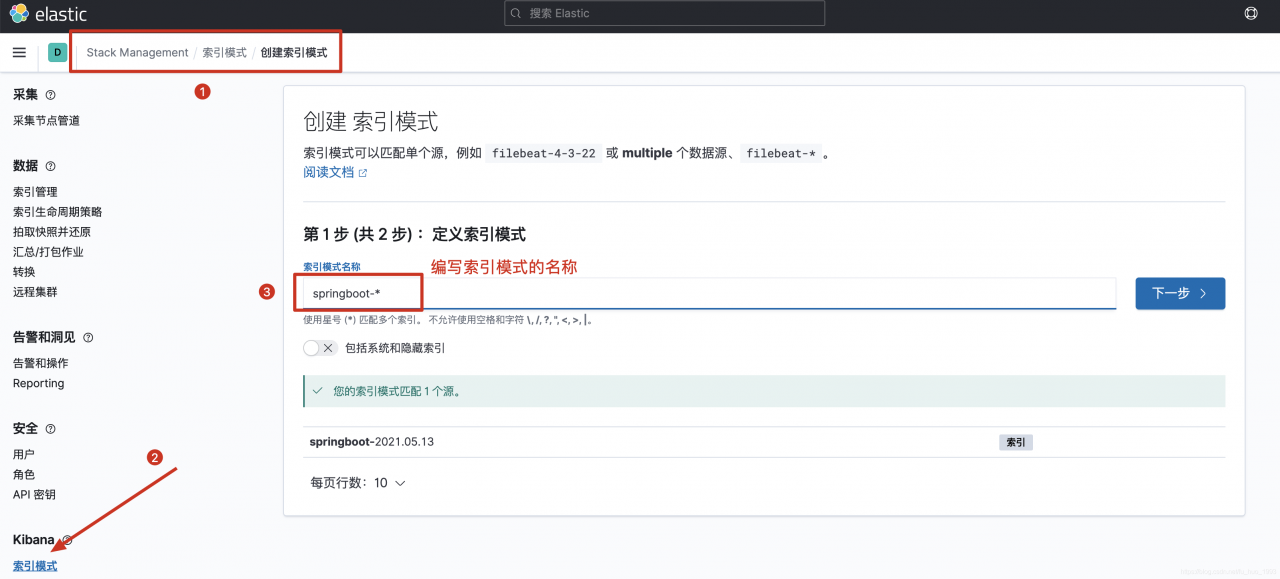Click the 安全 section heading
This screenshot has height=579, width=1280.
(25, 428)
